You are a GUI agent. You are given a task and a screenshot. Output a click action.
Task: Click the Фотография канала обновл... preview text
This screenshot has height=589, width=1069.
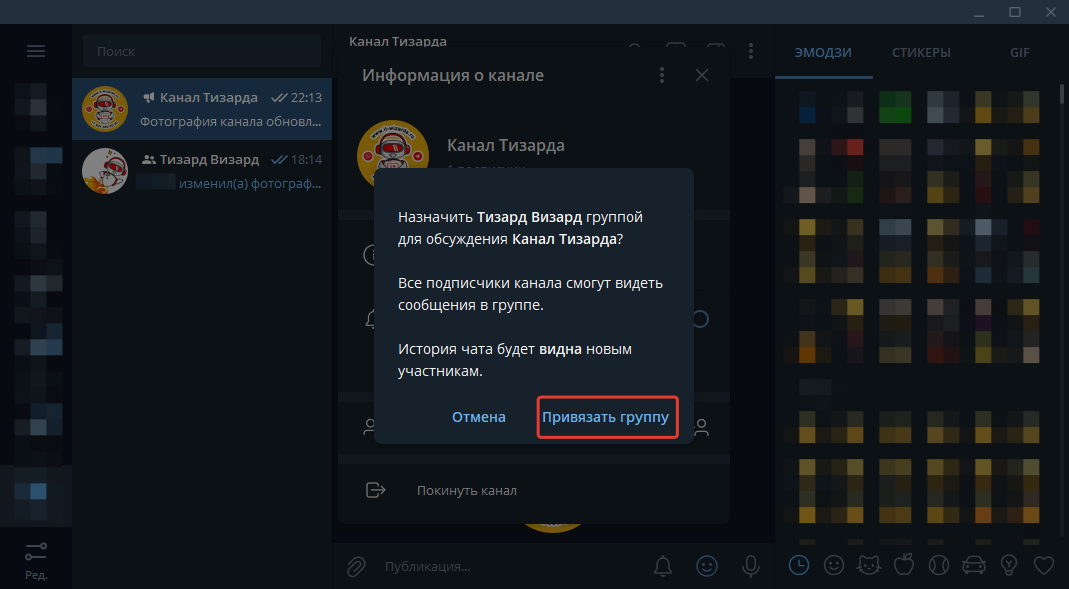pyautogui.click(x=230, y=121)
